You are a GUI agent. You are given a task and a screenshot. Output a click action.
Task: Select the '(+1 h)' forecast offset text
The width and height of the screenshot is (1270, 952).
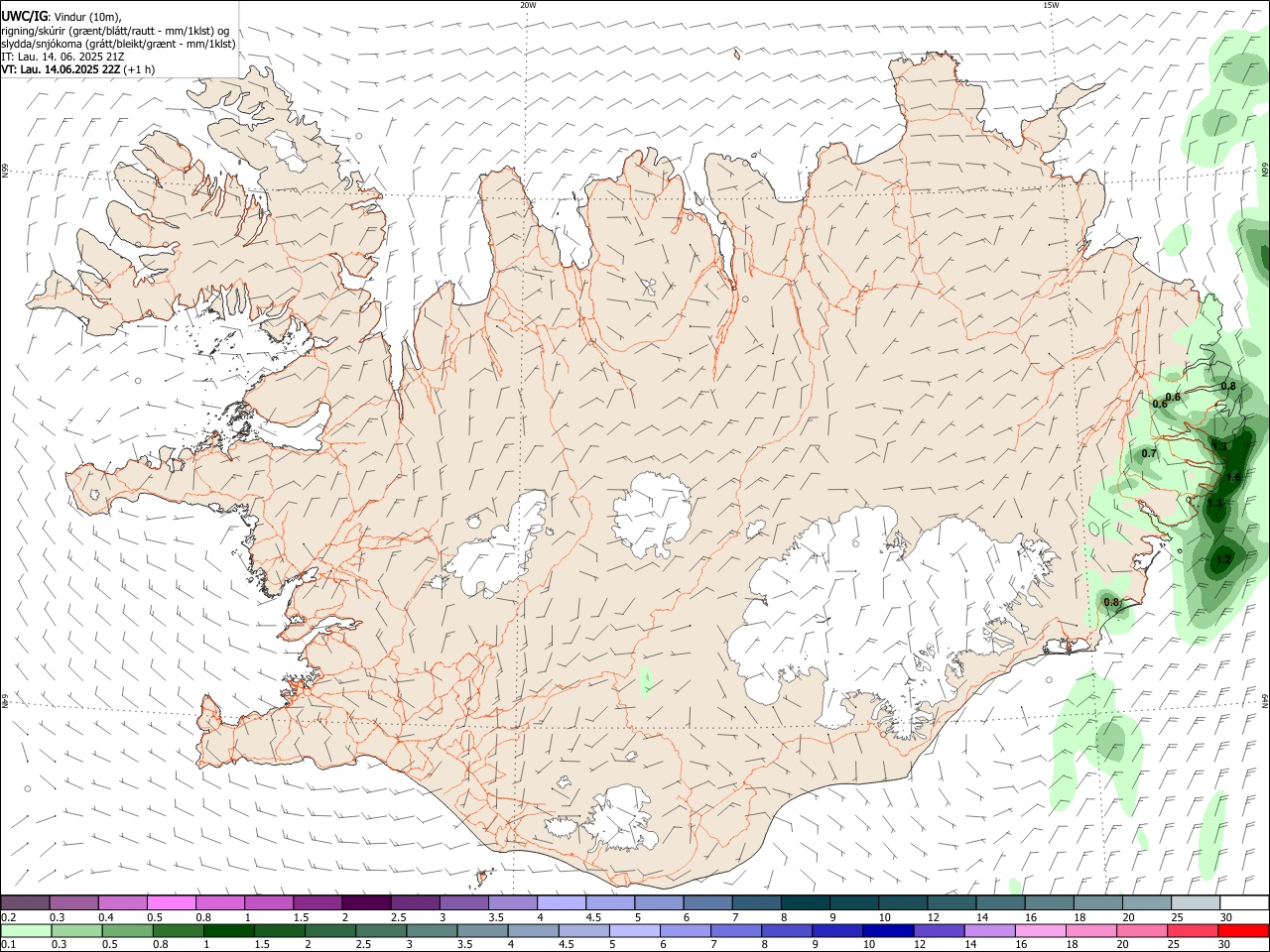coord(139,69)
